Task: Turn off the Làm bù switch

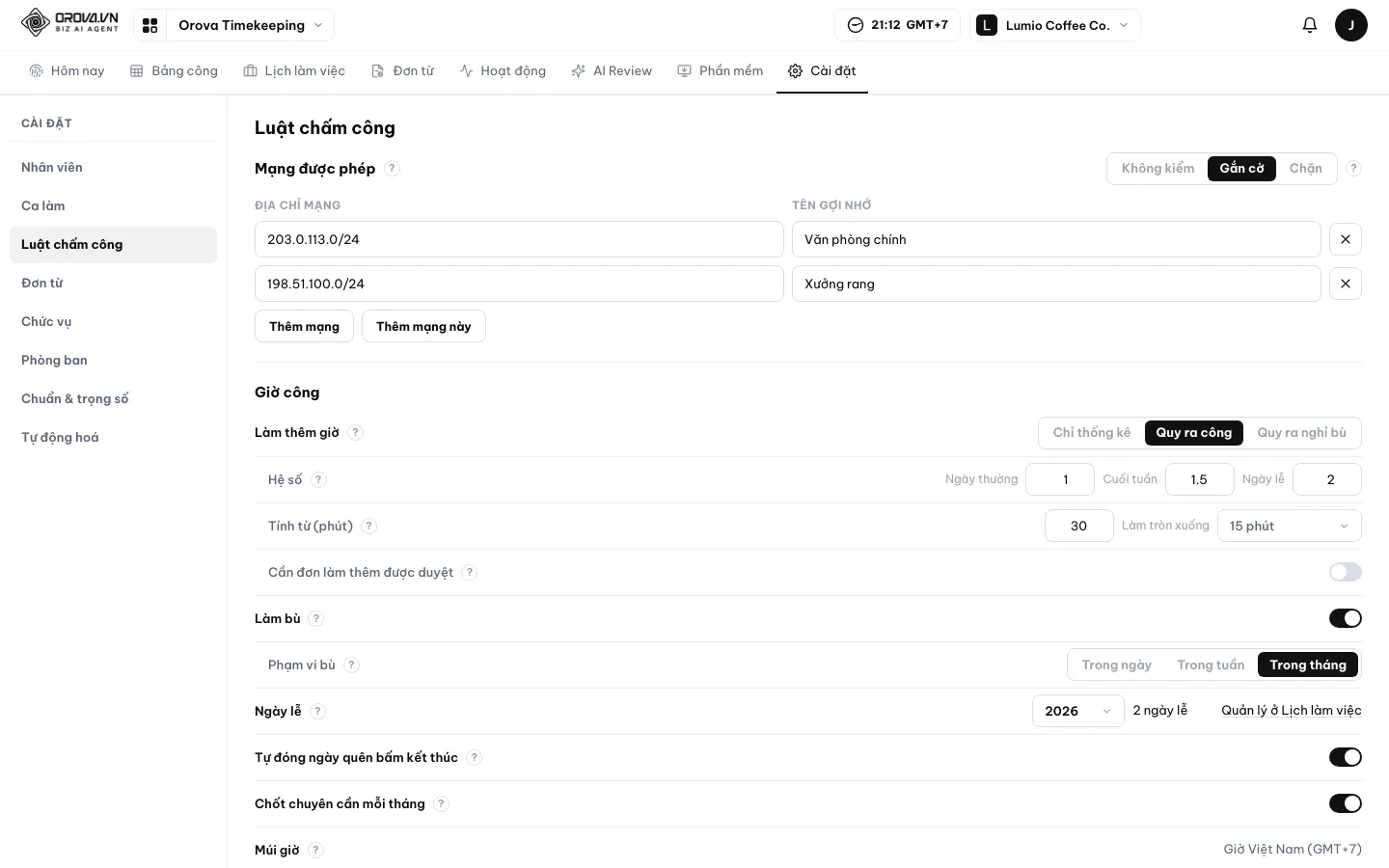Action: click(x=1345, y=618)
